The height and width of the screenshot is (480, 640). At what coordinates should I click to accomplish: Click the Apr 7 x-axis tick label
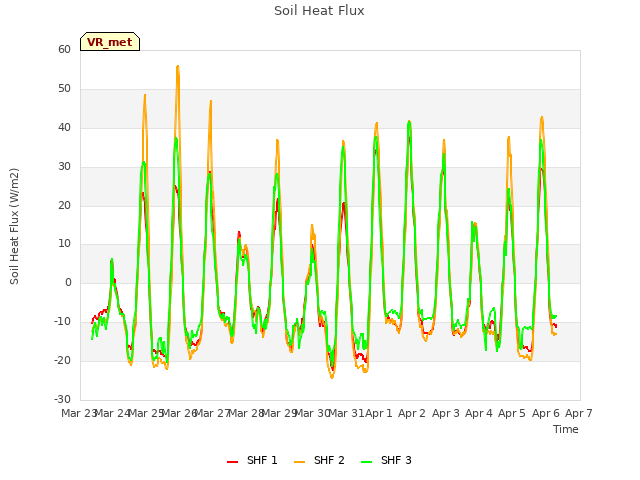point(579,413)
